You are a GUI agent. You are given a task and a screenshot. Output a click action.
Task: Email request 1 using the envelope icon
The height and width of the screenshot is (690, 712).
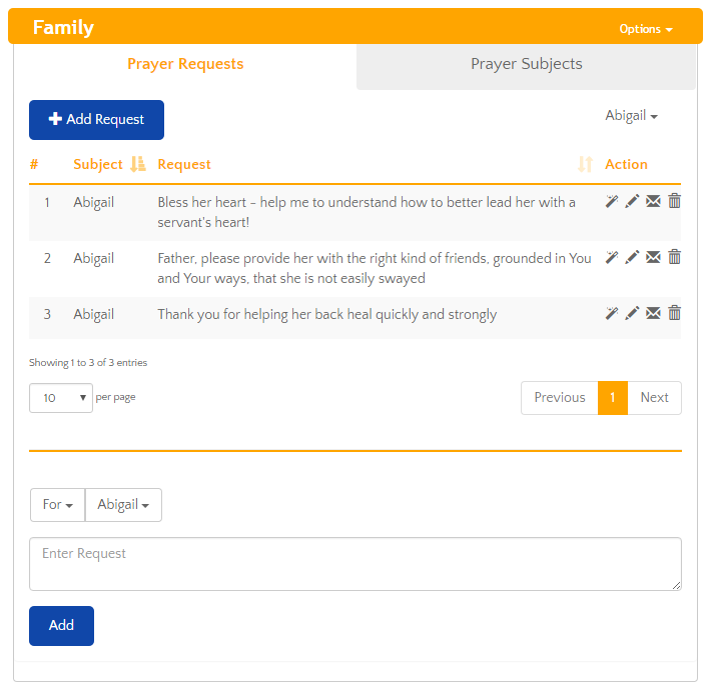click(653, 201)
